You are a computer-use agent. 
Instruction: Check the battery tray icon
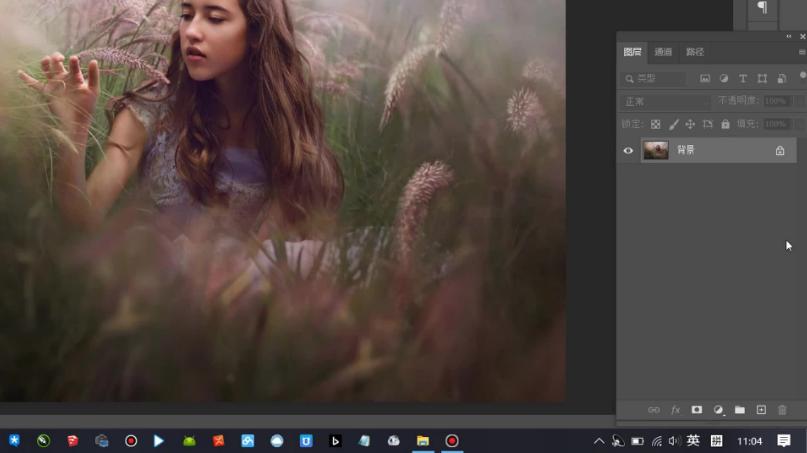pos(637,441)
